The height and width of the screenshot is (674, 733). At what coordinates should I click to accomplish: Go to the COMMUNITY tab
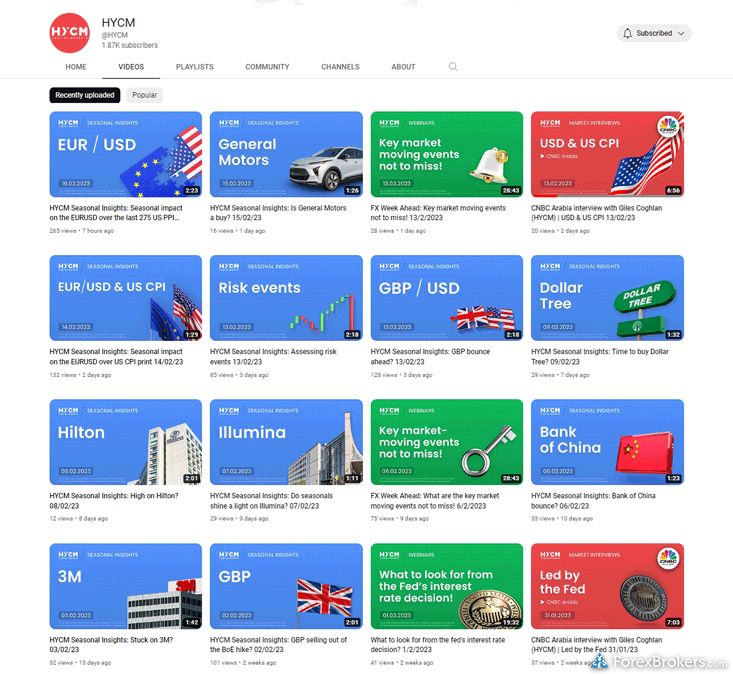[x=267, y=67]
